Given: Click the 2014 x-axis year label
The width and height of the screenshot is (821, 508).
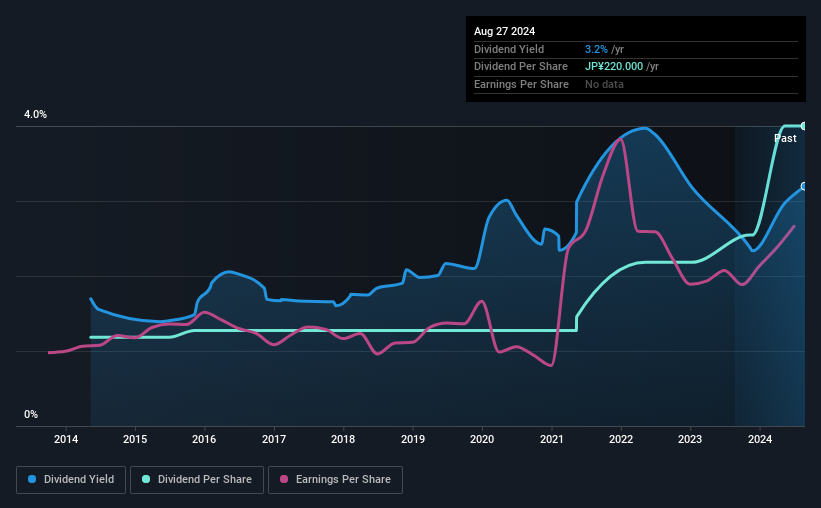Looking at the screenshot, I should (66, 439).
